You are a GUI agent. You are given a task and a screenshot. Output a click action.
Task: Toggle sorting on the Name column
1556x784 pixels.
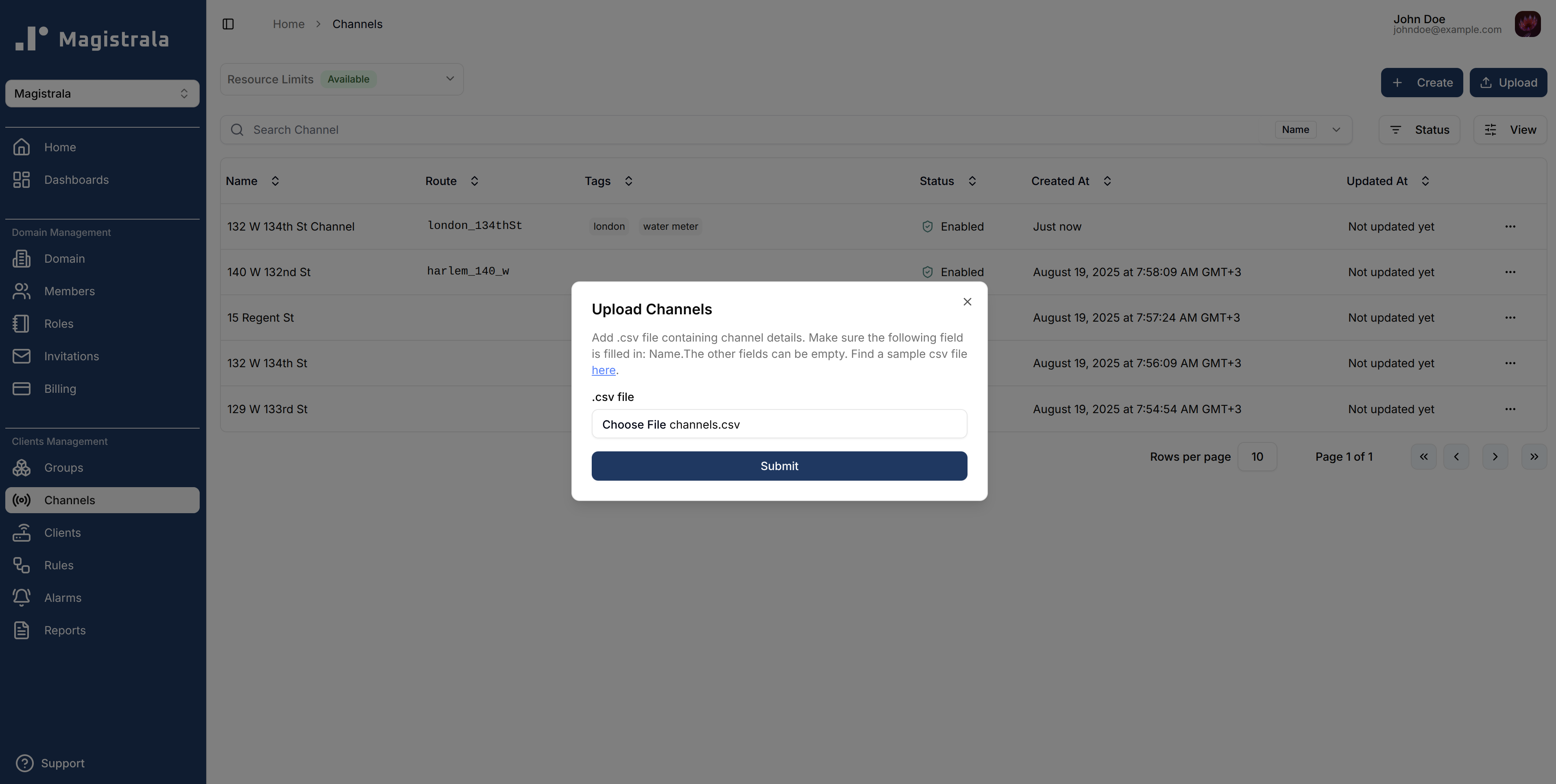click(275, 181)
